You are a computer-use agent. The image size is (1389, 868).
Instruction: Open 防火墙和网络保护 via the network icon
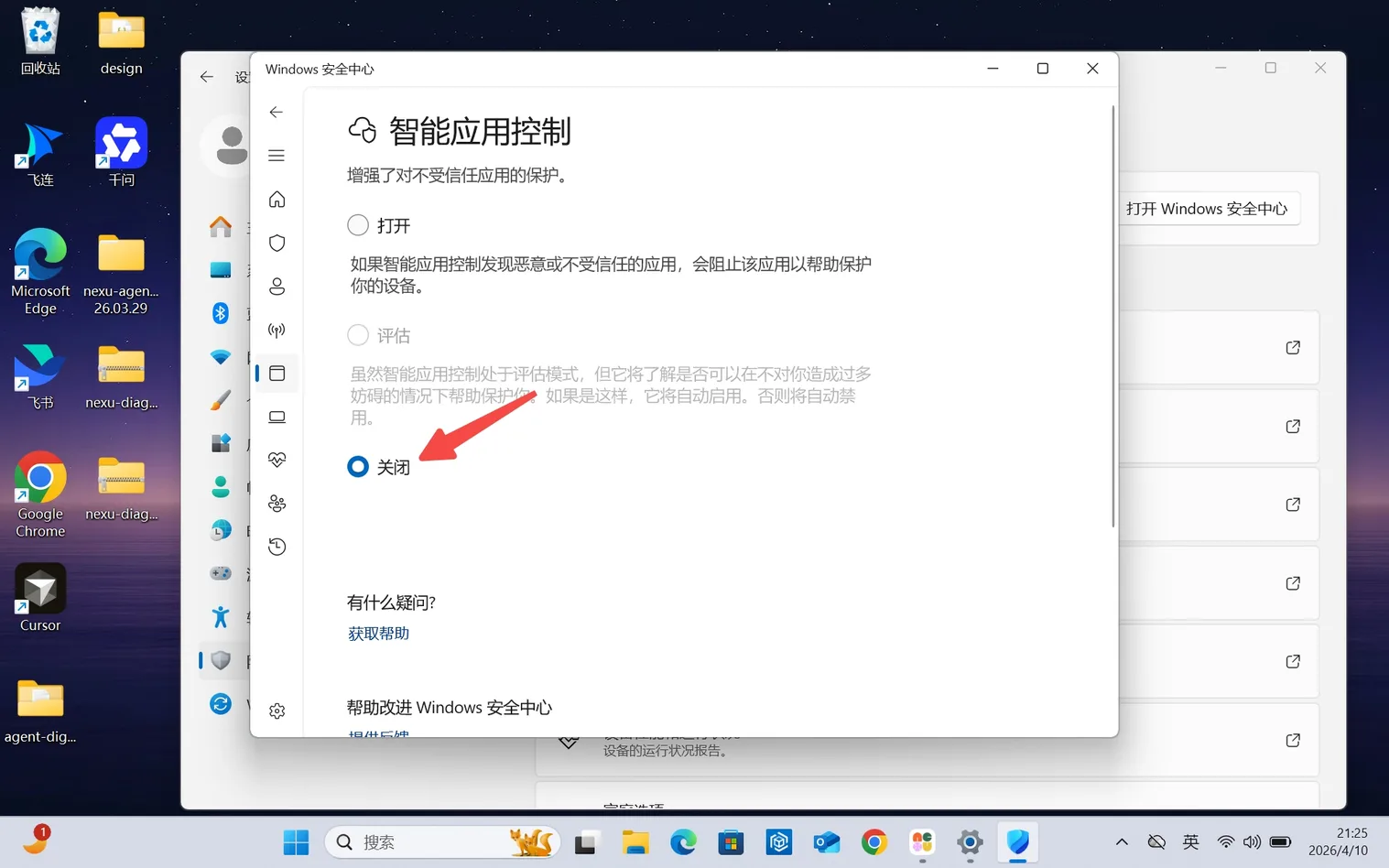(x=277, y=330)
